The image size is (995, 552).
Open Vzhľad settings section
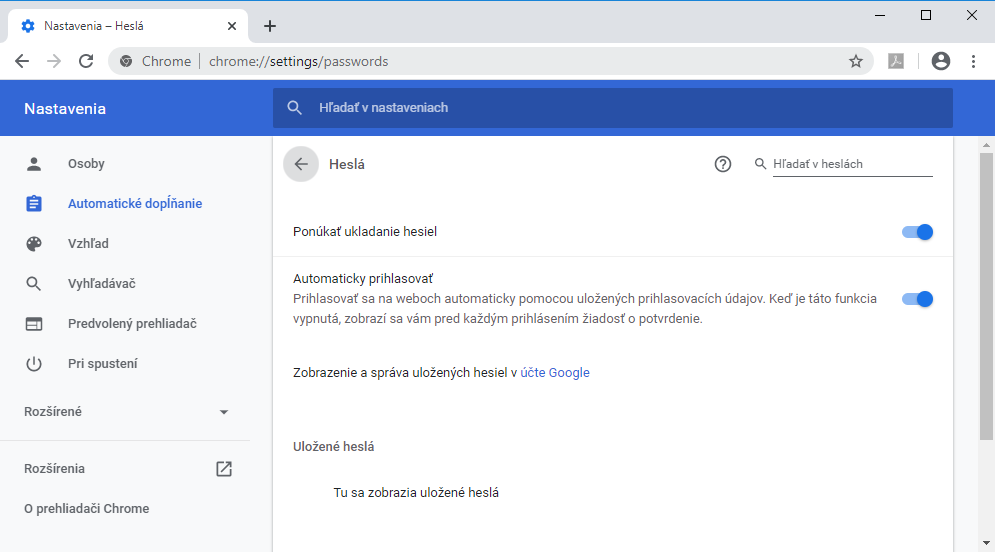click(x=88, y=244)
